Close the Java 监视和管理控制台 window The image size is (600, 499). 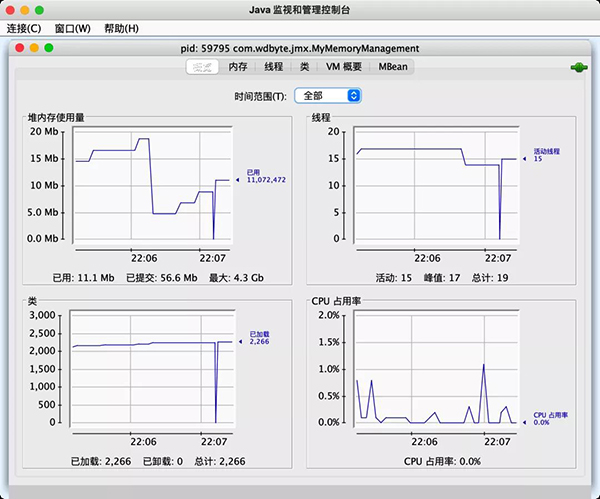point(10,10)
